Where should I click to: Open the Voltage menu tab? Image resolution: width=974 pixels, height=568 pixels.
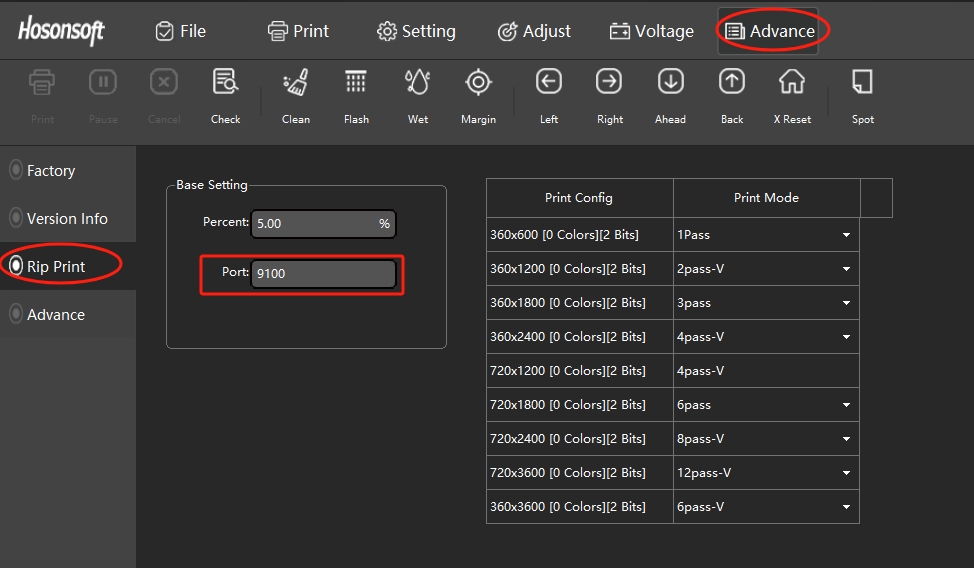[652, 31]
